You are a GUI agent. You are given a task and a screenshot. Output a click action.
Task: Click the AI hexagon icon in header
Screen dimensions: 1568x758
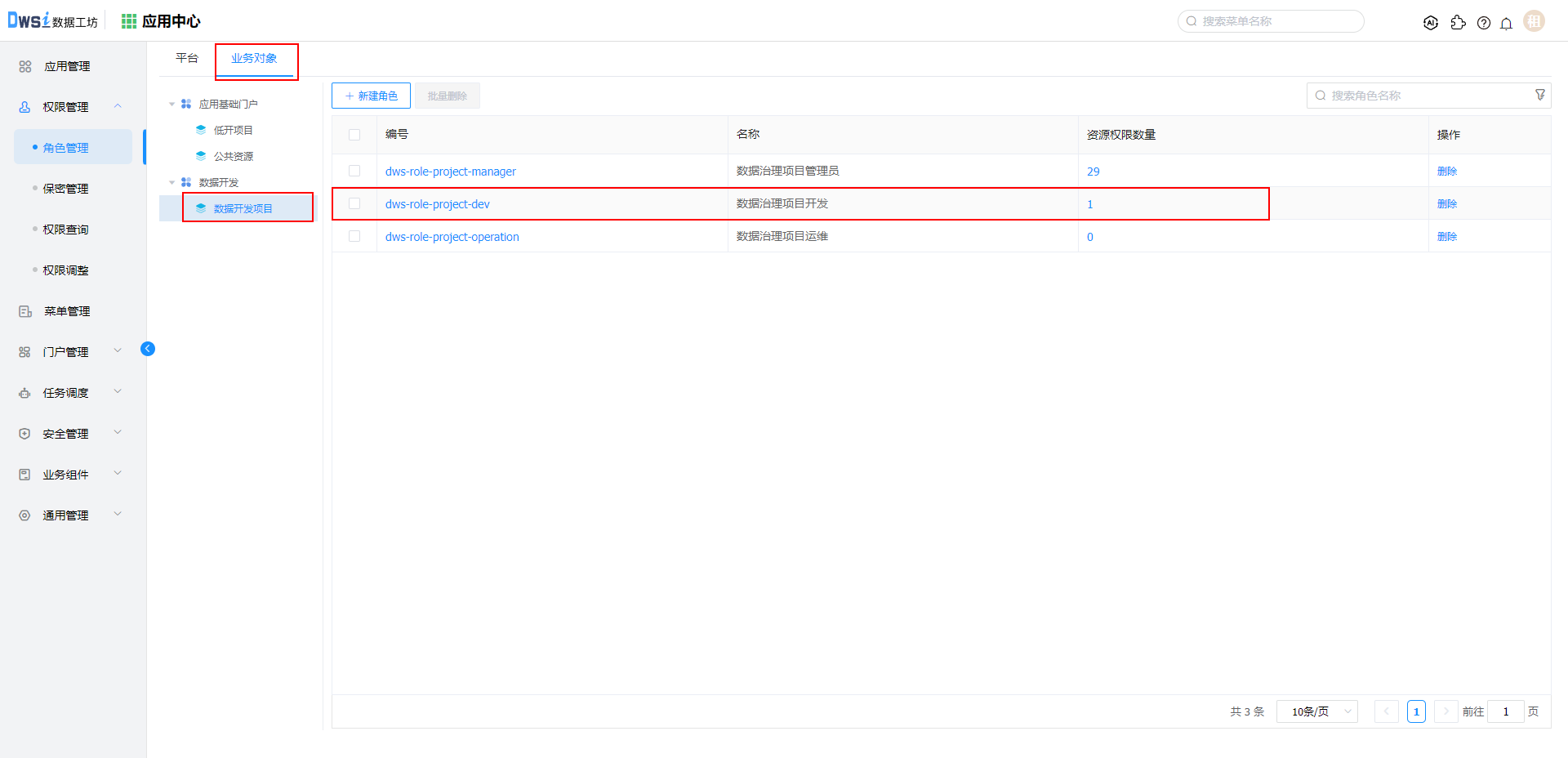coord(1431,23)
